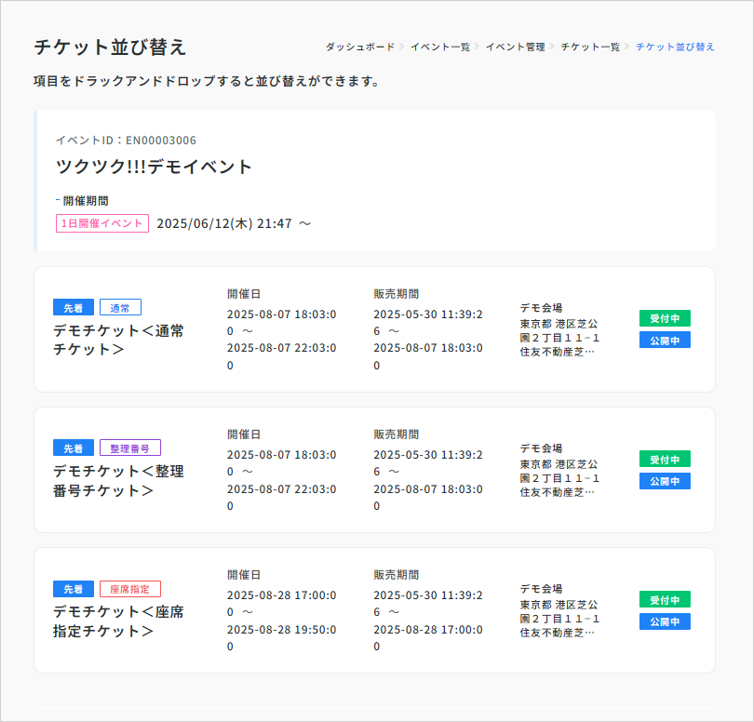The image size is (754, 722).
Task: Select the デモチケット＜座席指定チケット＞ title
Action: (118, 621)
